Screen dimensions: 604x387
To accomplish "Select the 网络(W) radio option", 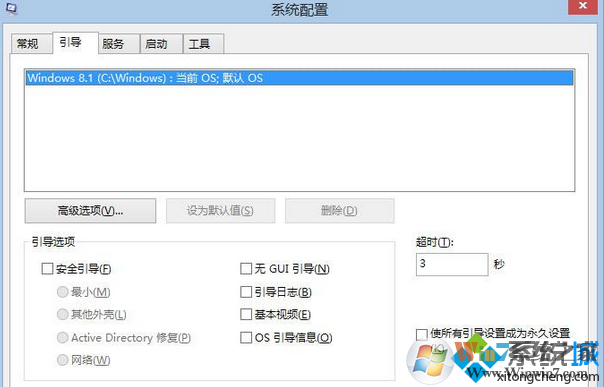I will (x=62, y=360).
